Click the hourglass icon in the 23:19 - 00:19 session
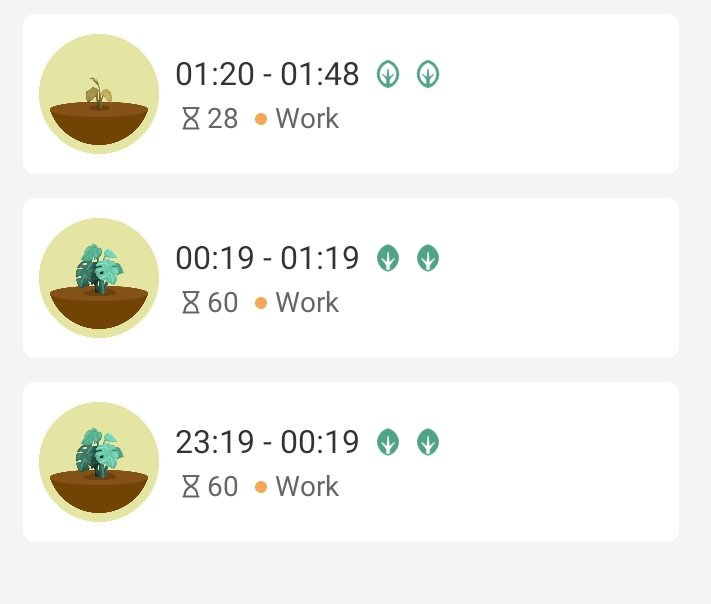Viewport: 711px width, 604px height. [191, 487]
